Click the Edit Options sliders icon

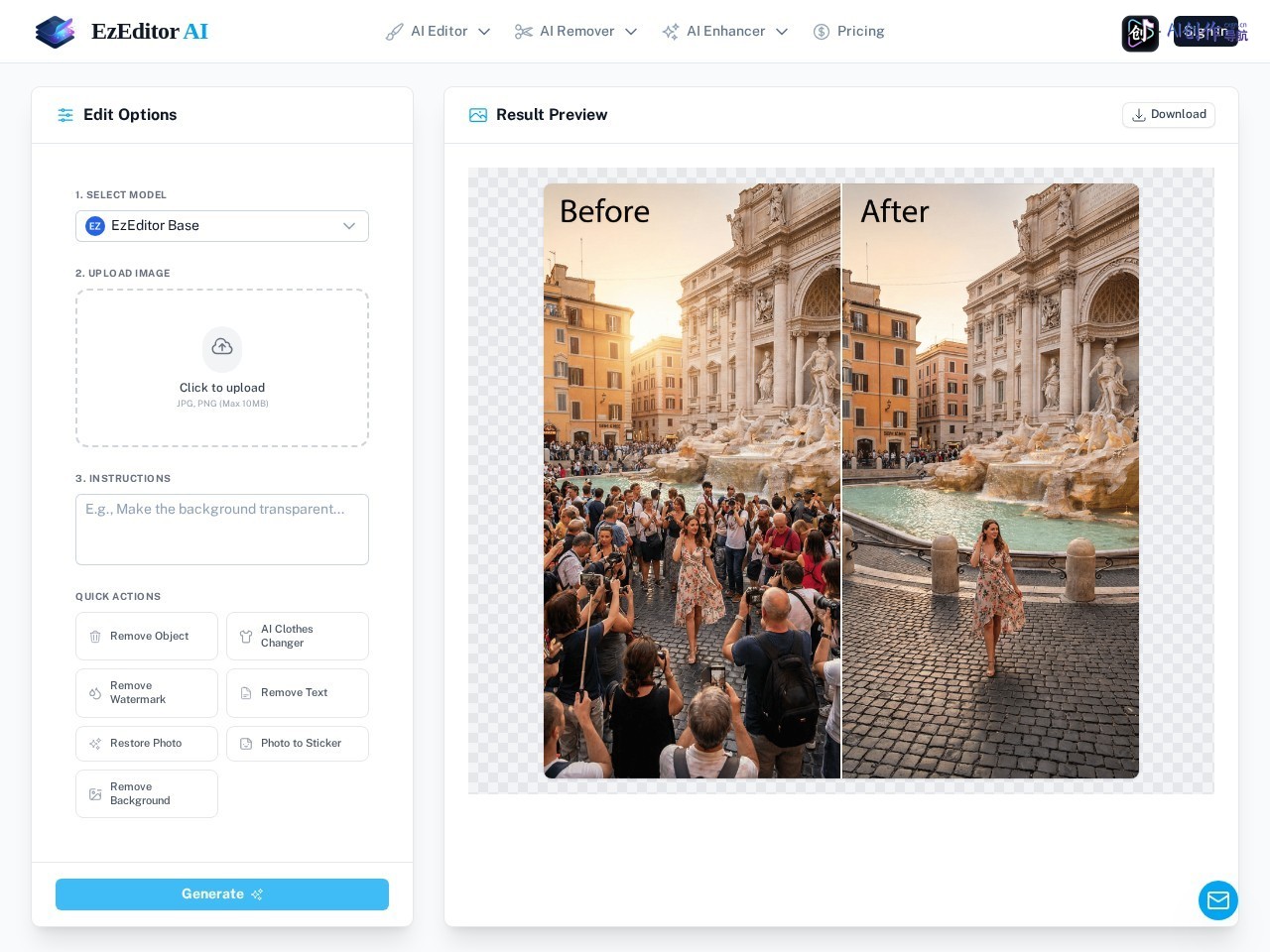coord(65,115)
